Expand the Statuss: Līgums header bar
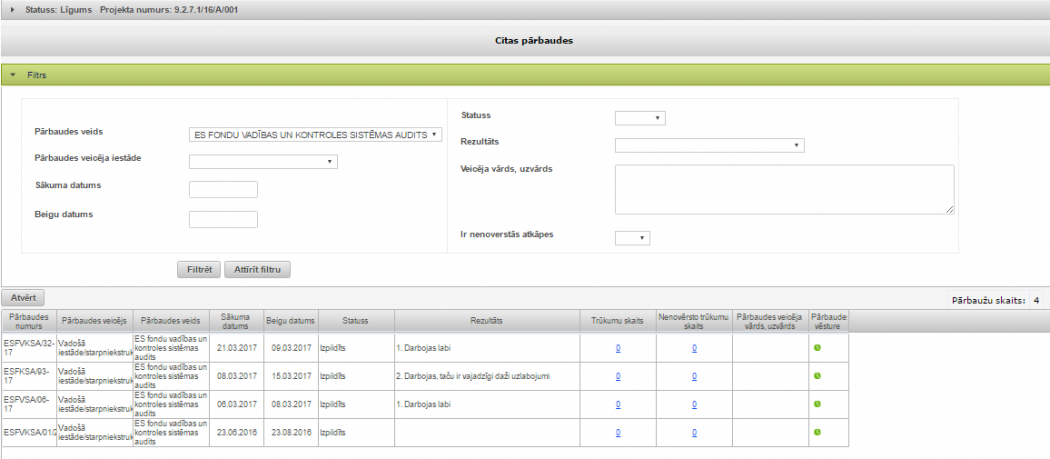This screenshot has width=1050, height=459. click(x=13, y=10)
